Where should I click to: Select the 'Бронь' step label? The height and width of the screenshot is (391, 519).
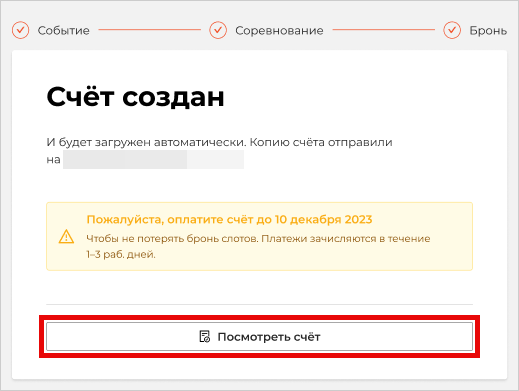pyautogui.click(x=488, y=31)
